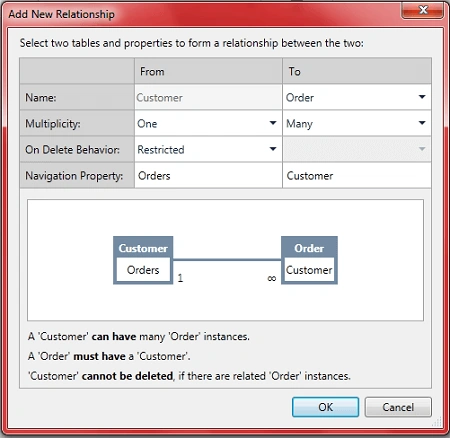Click the To column header
This screenshot has width=450, height=438.
[x=357, y=71]
